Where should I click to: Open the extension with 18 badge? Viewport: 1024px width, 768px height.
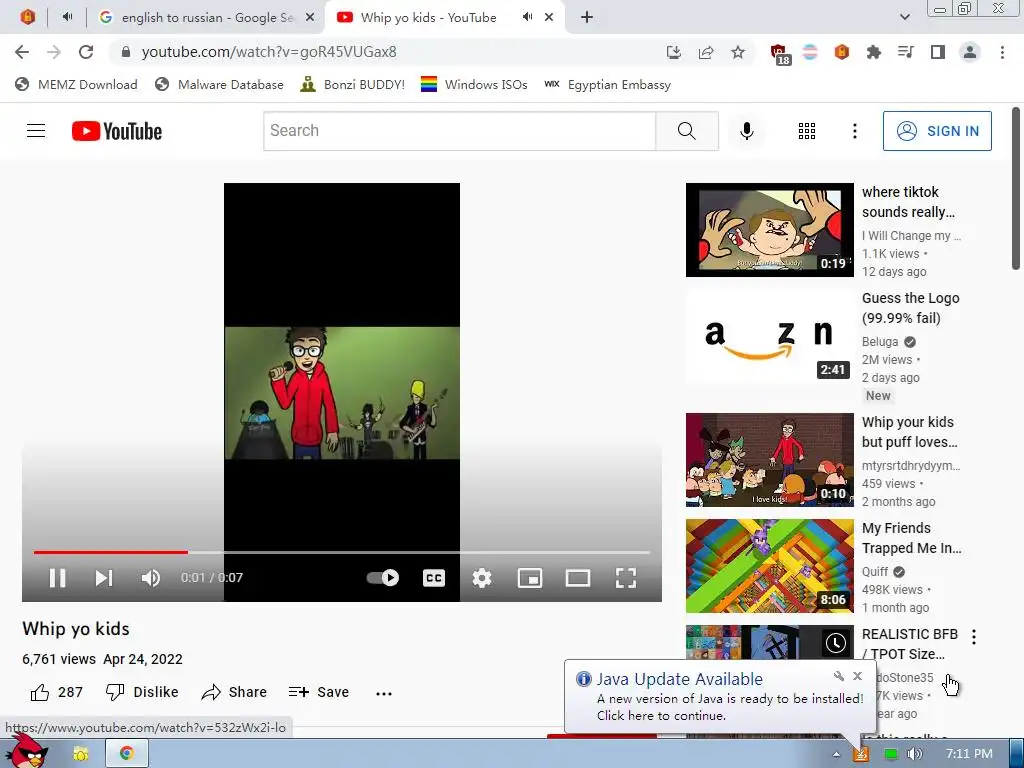click(780, 54)
